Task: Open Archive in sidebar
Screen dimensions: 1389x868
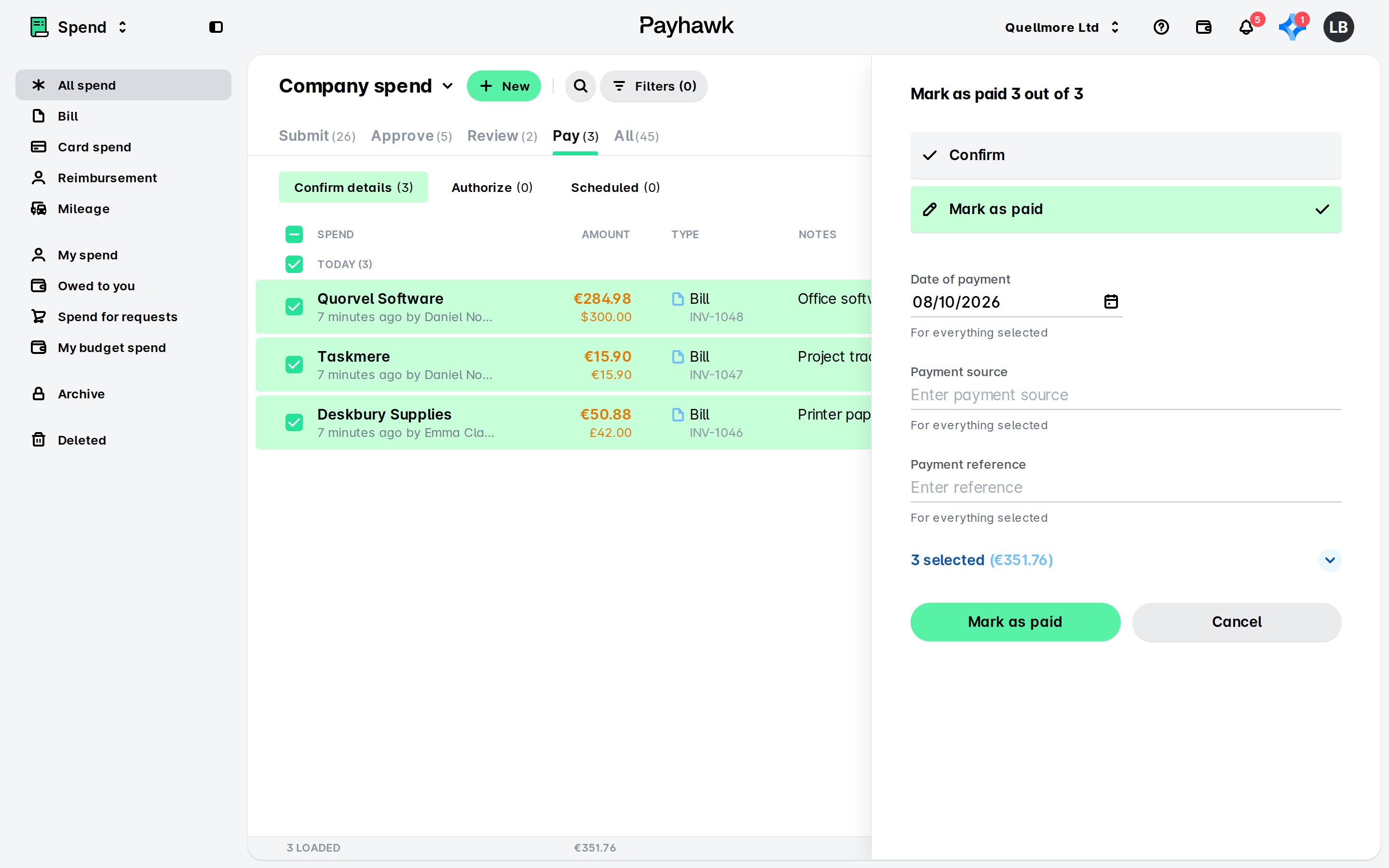Action: [x=123, y=394]
